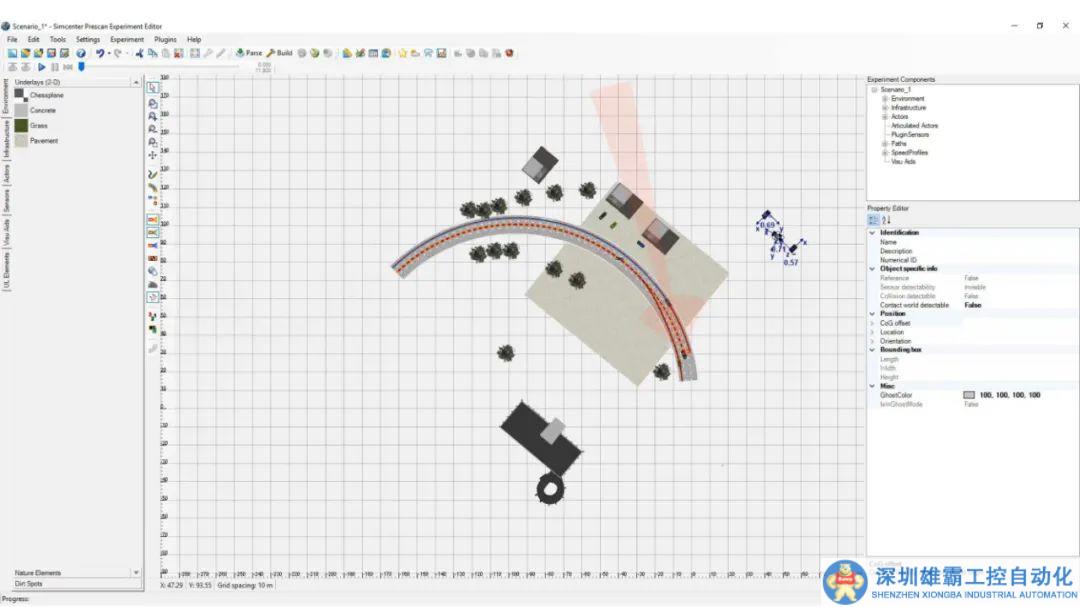
Task: Expand the Location property row
Action: pos(870,332)
